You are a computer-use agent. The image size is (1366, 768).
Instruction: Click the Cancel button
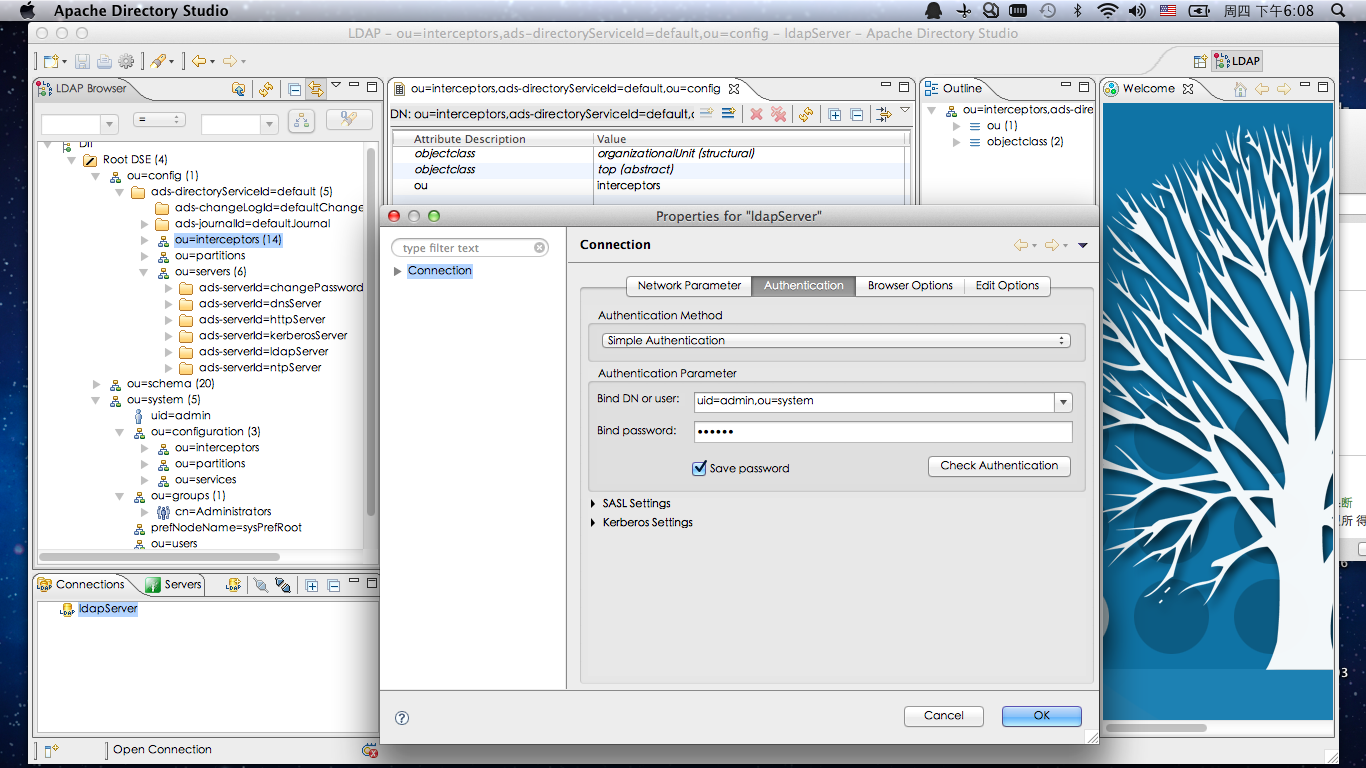[943, 716]
